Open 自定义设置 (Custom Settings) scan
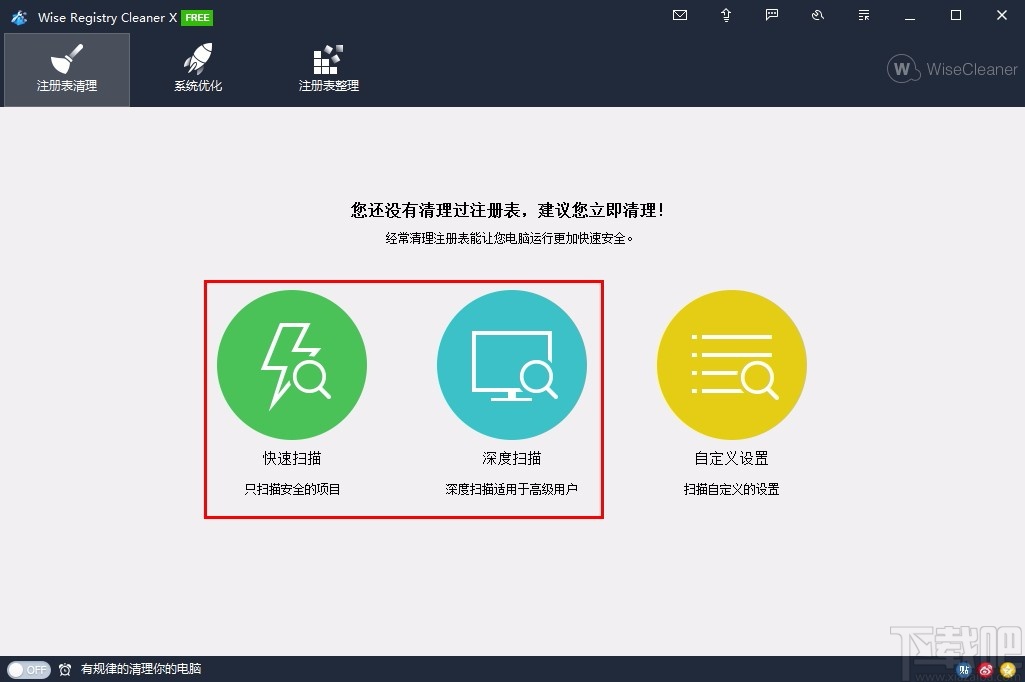The width and height of the screenshot is (1025, 682). (x=731, y=364)
